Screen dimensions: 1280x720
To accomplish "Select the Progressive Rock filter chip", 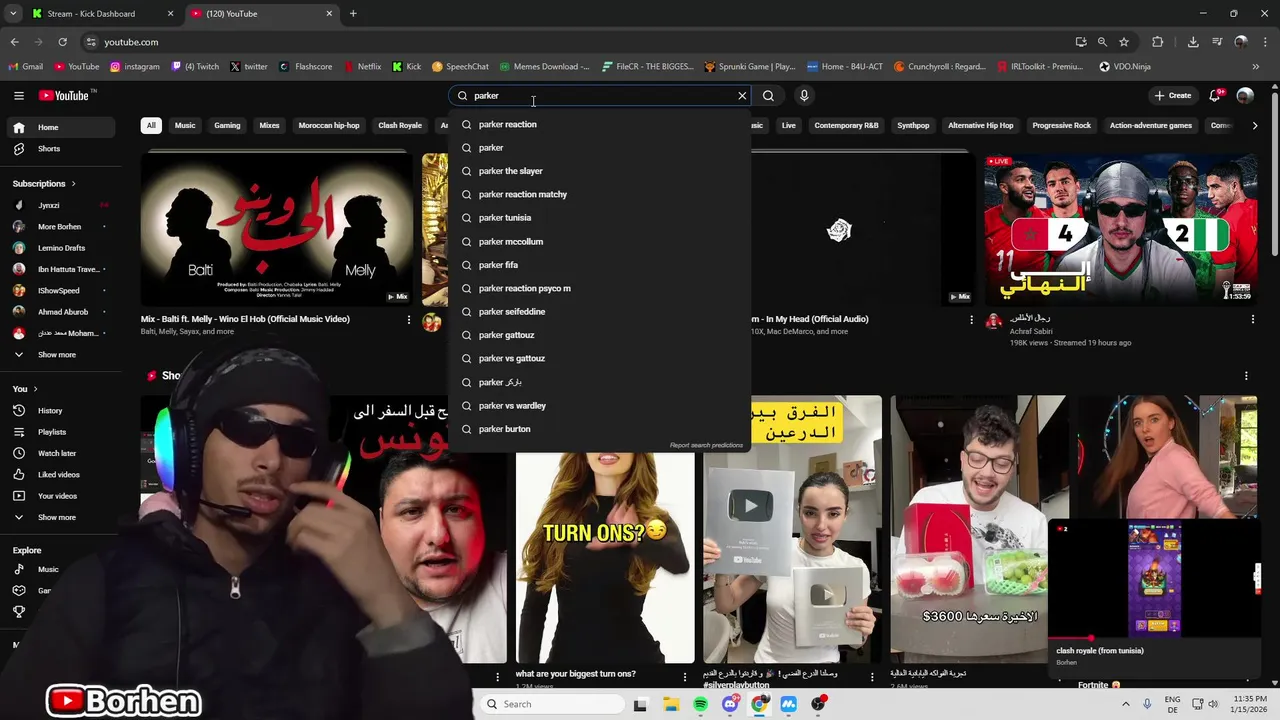I will tap(1062, 125).
